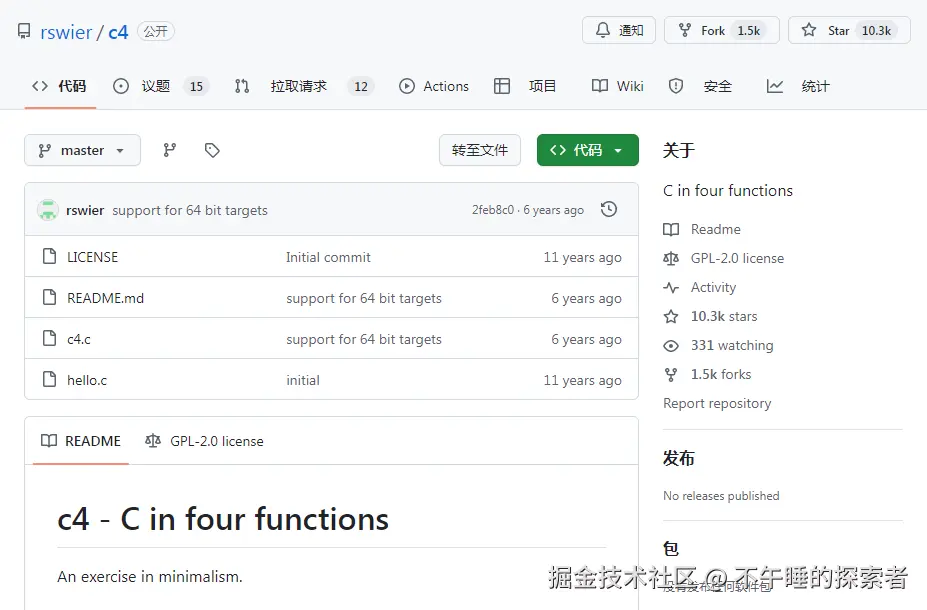
Task: Select the README tab in file viewer
Action: (x=81, y=441)
